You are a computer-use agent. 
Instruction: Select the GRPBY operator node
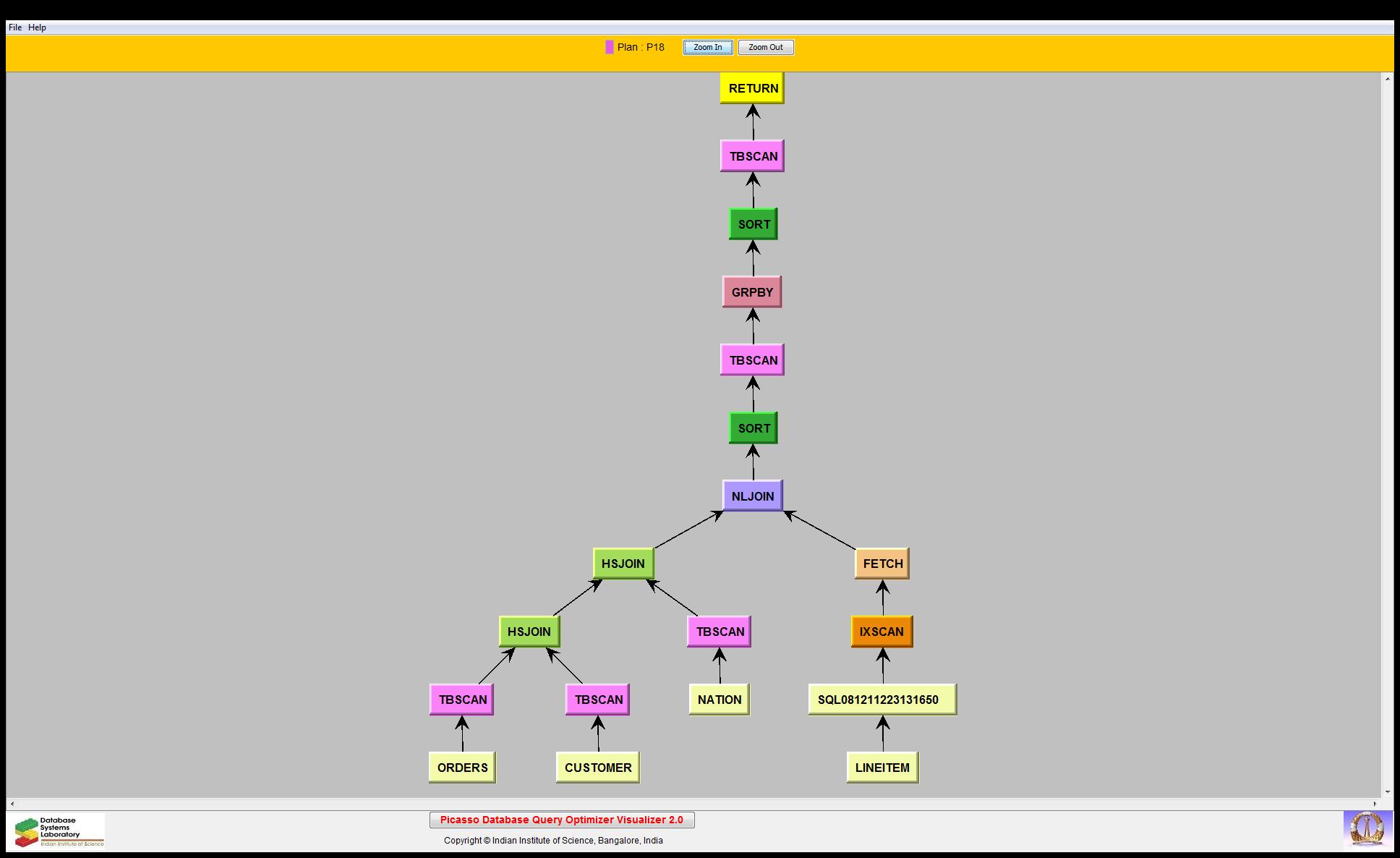click(x=752, y=292)
